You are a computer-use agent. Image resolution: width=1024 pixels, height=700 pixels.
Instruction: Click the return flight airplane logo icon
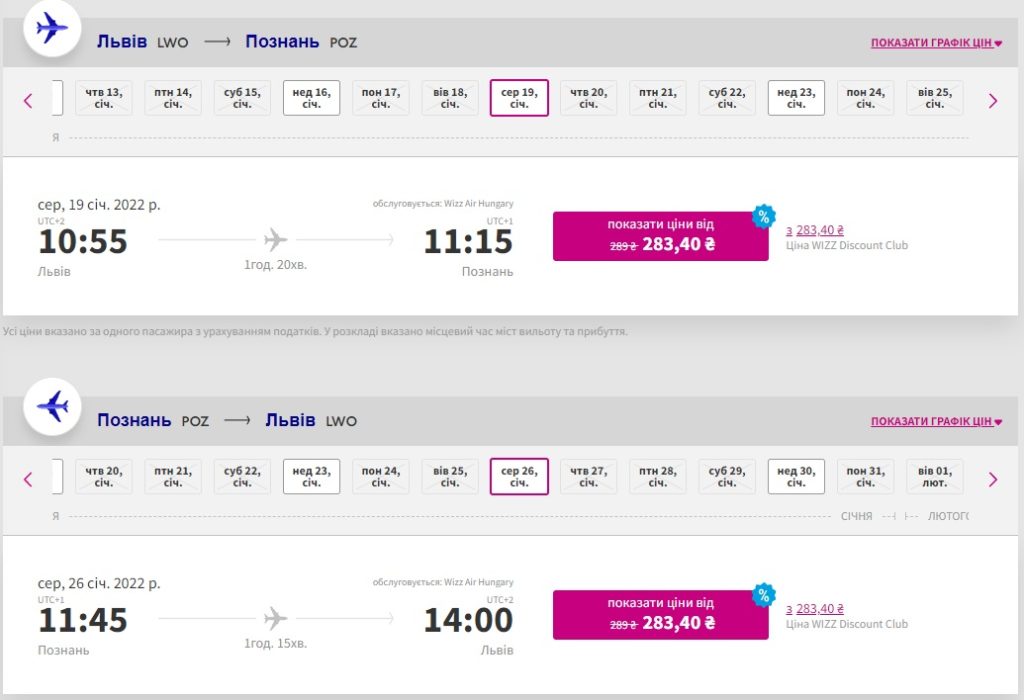pyautogui.click(x=52, y=406)
